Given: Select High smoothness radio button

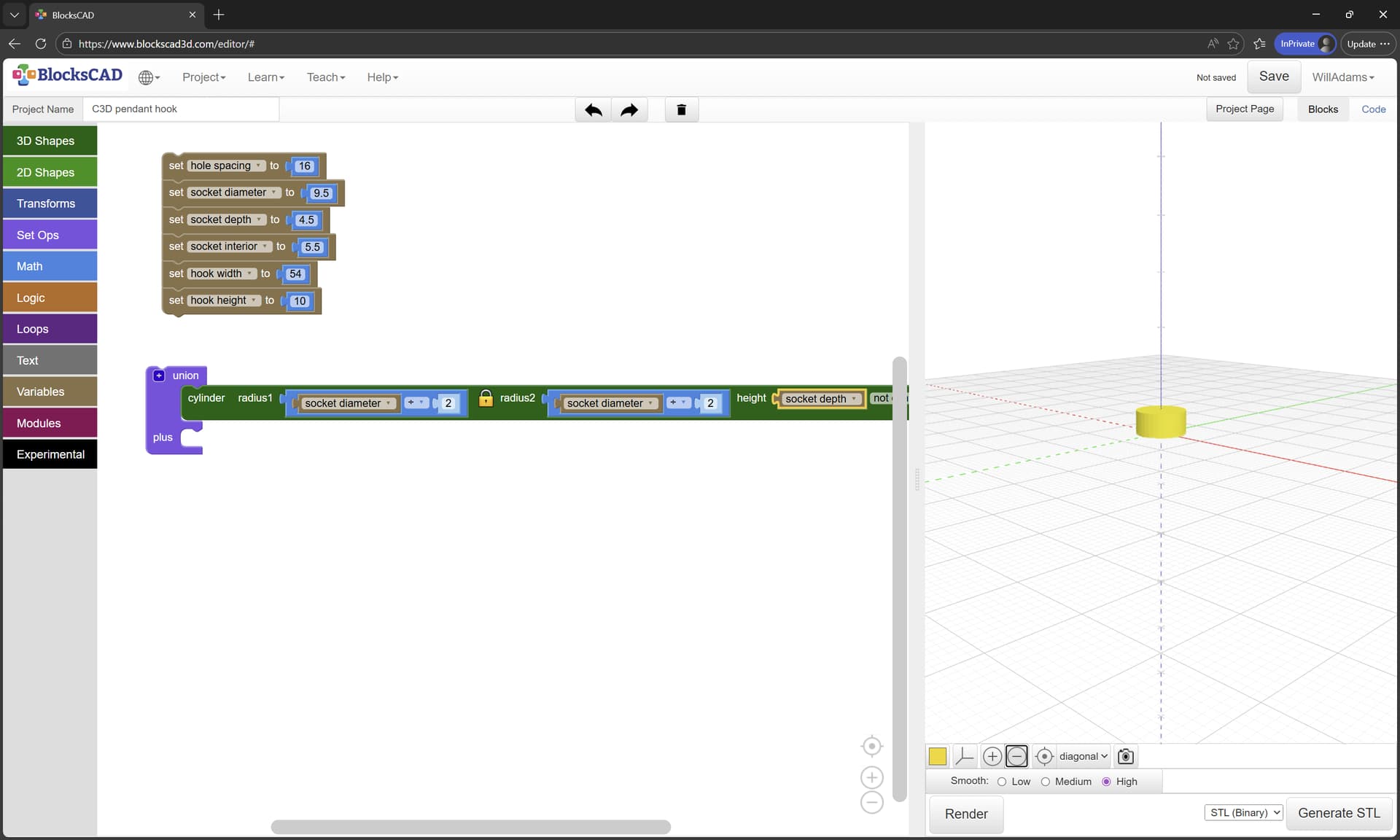Looking at the screenshot, I should (1106, 782).
